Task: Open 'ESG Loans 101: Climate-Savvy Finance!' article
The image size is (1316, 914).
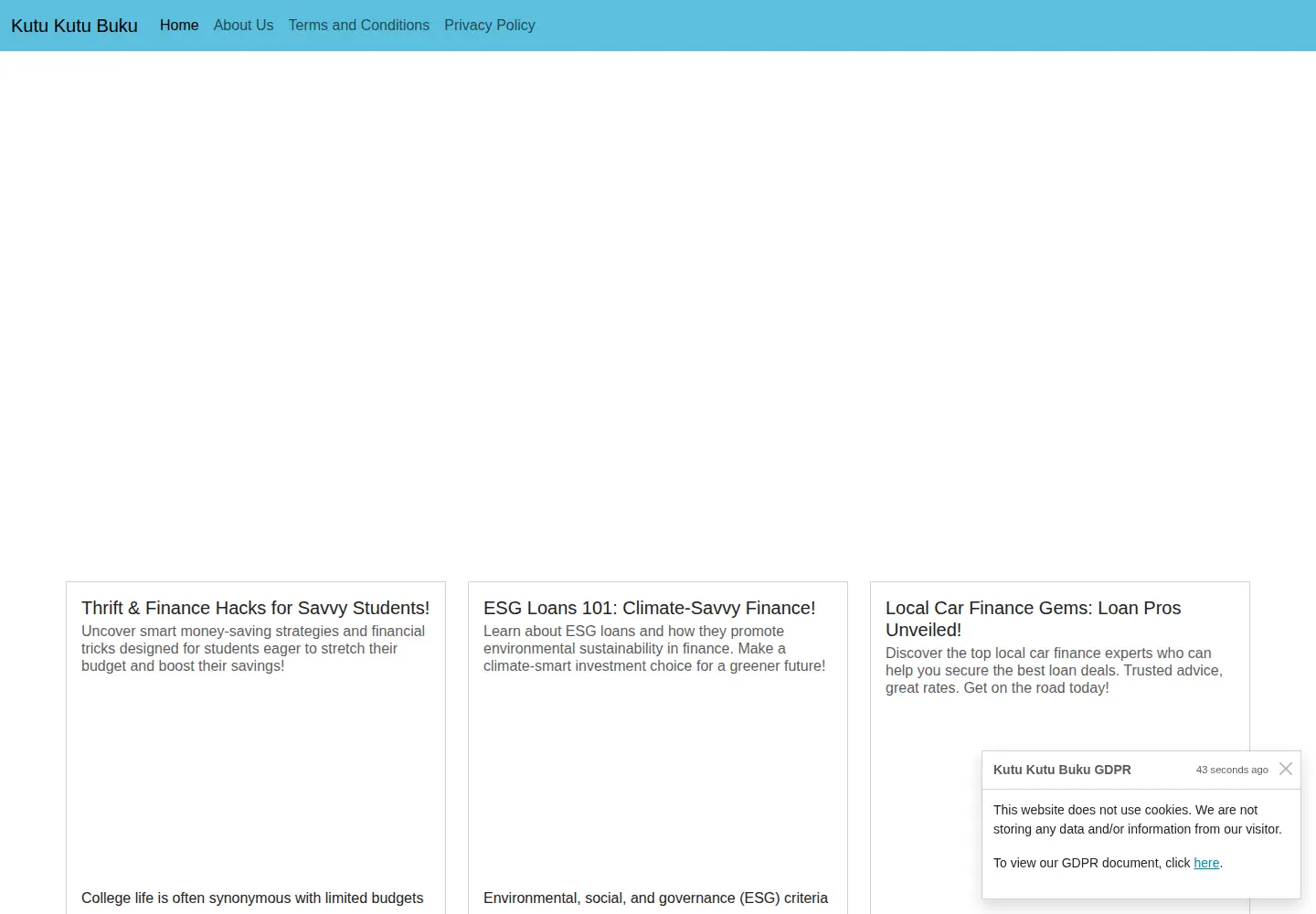Action: coord(649,608)
